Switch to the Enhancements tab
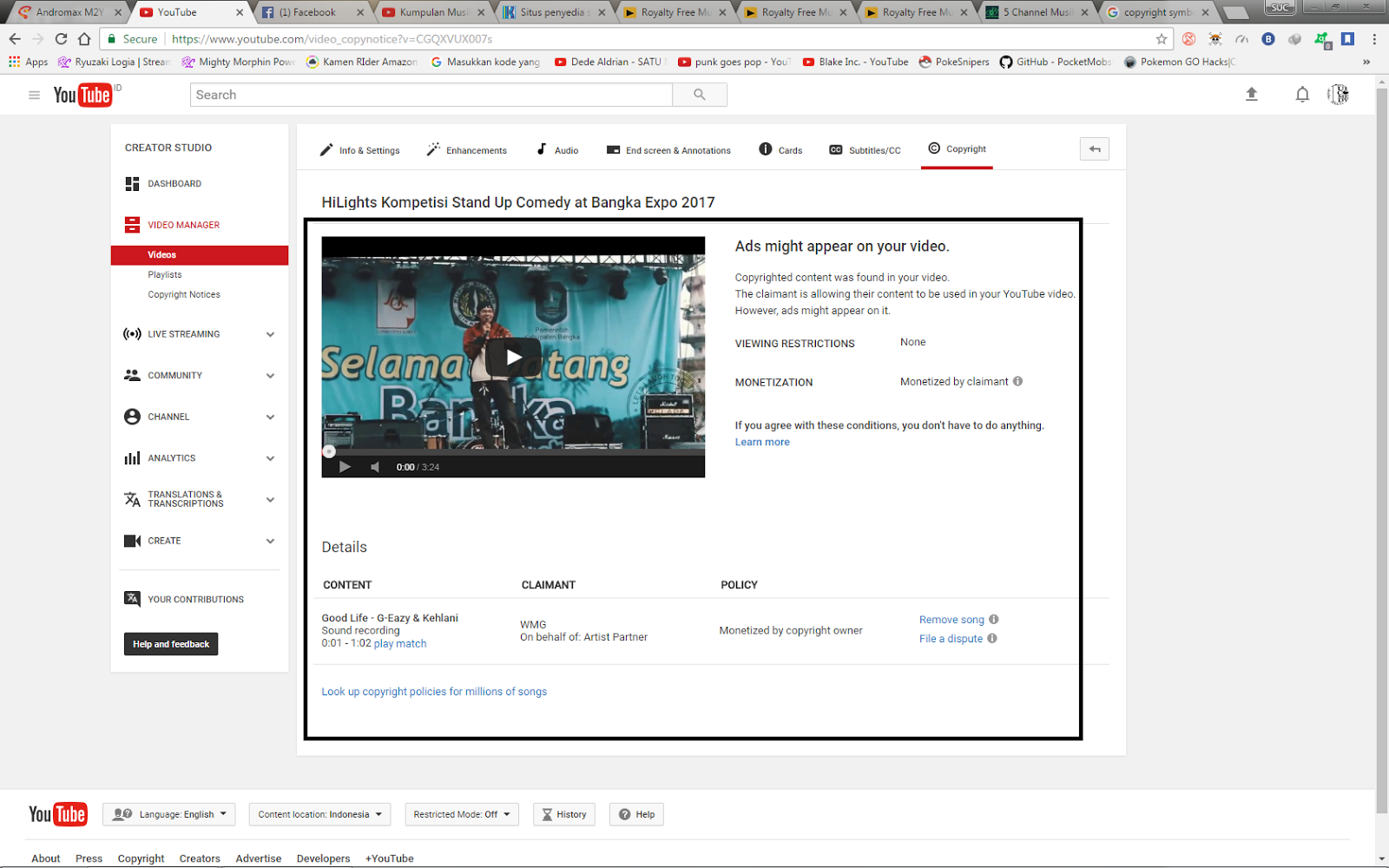1389x868 pixels. point(466,150)
